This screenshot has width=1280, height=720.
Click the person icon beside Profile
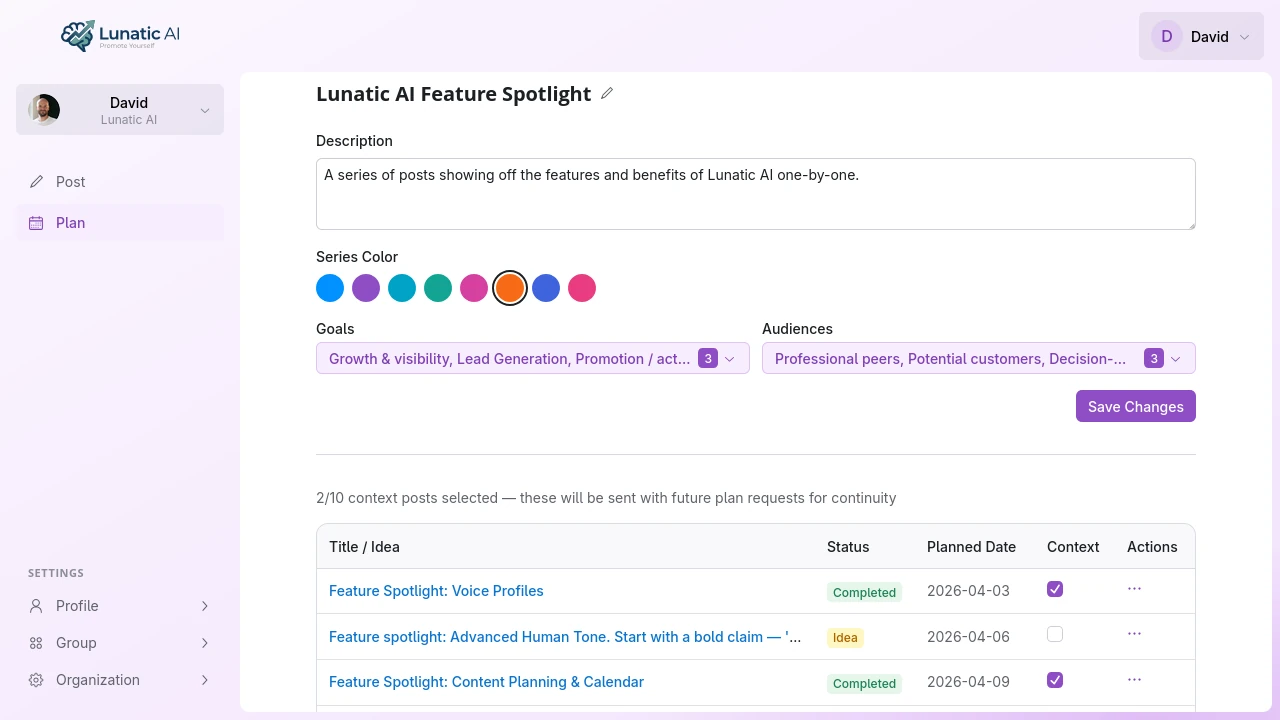pos(36,606)
